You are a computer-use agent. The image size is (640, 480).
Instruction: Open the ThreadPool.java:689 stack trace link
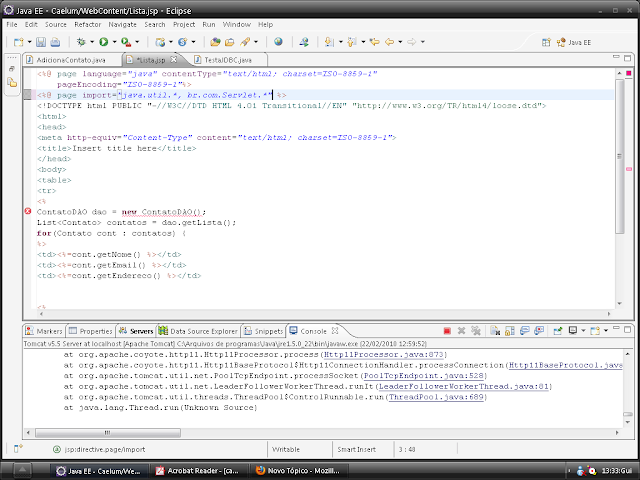point(436,397)
